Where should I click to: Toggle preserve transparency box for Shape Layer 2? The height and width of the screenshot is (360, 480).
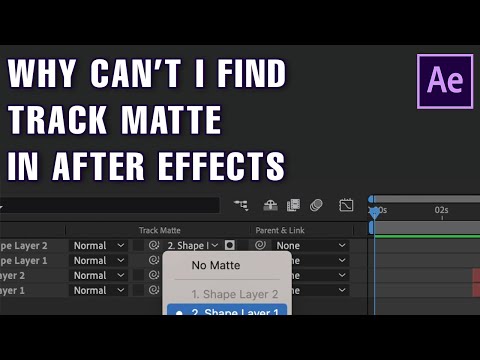click(x=138, y=246)
